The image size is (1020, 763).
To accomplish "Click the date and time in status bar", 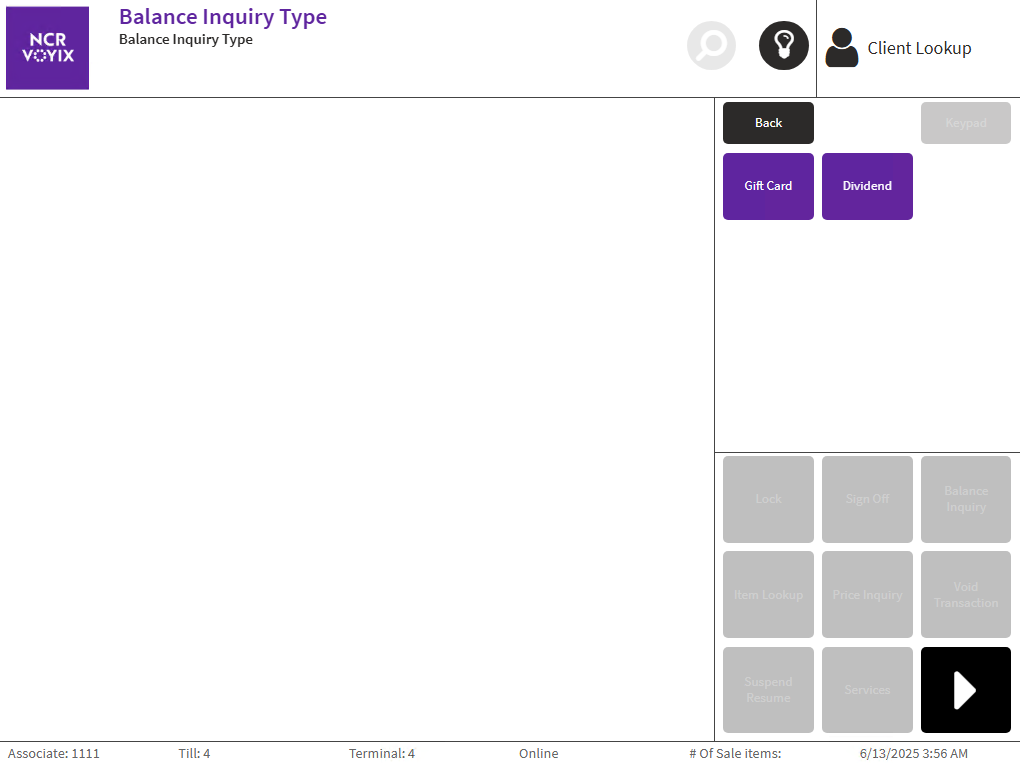I will (913, 753).
